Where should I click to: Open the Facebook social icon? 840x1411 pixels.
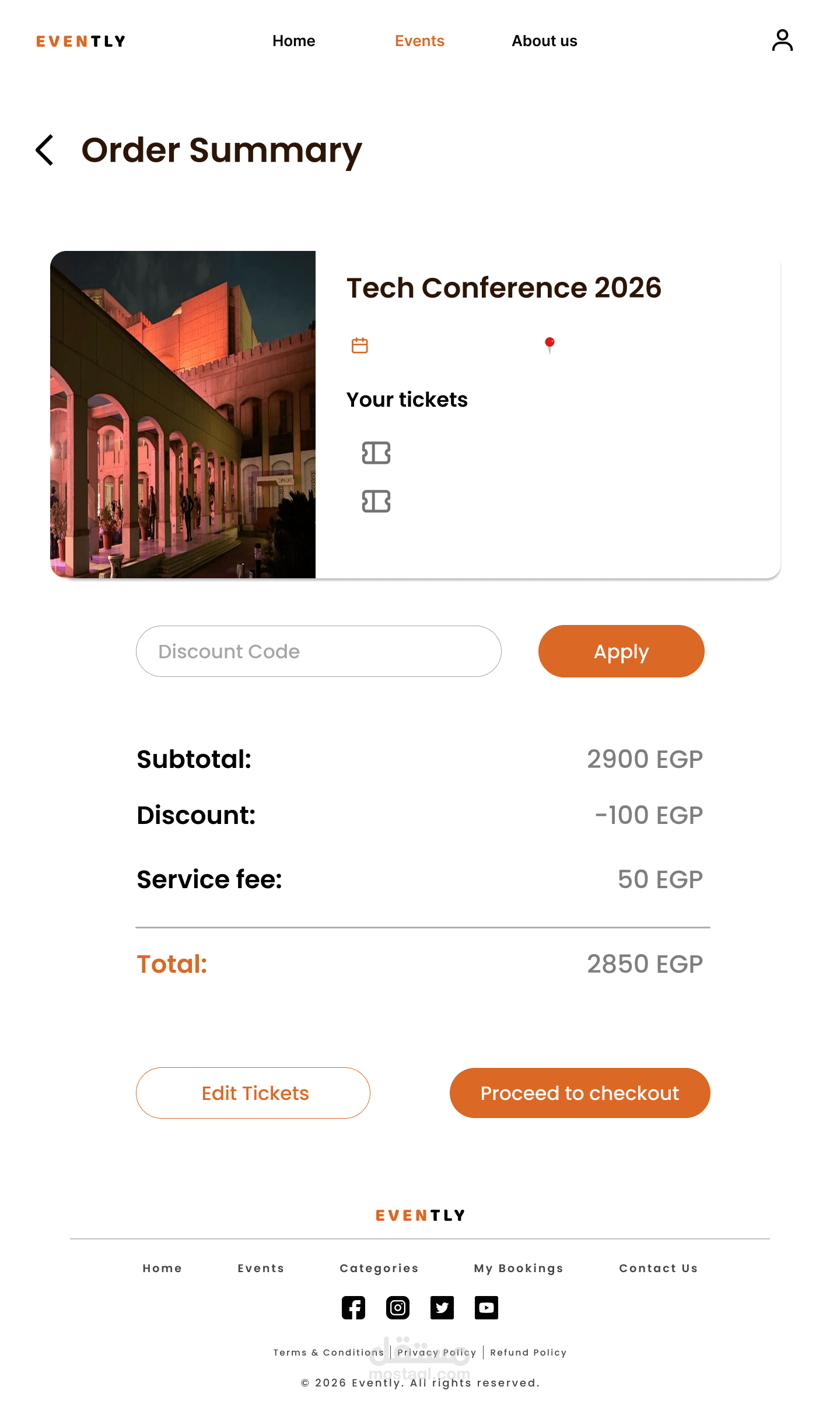pyautogui.click(x=353, y=1308)
